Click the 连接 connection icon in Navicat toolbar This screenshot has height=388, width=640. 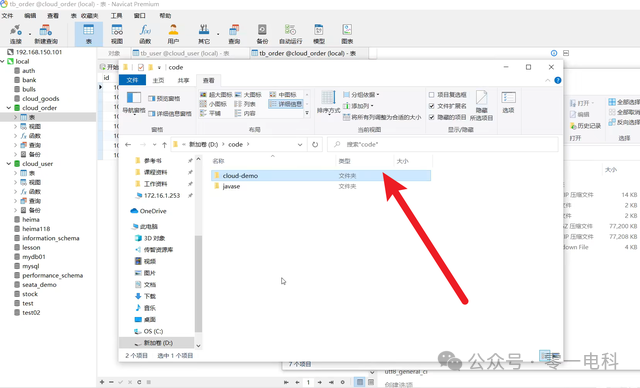(x=16, y=34)
